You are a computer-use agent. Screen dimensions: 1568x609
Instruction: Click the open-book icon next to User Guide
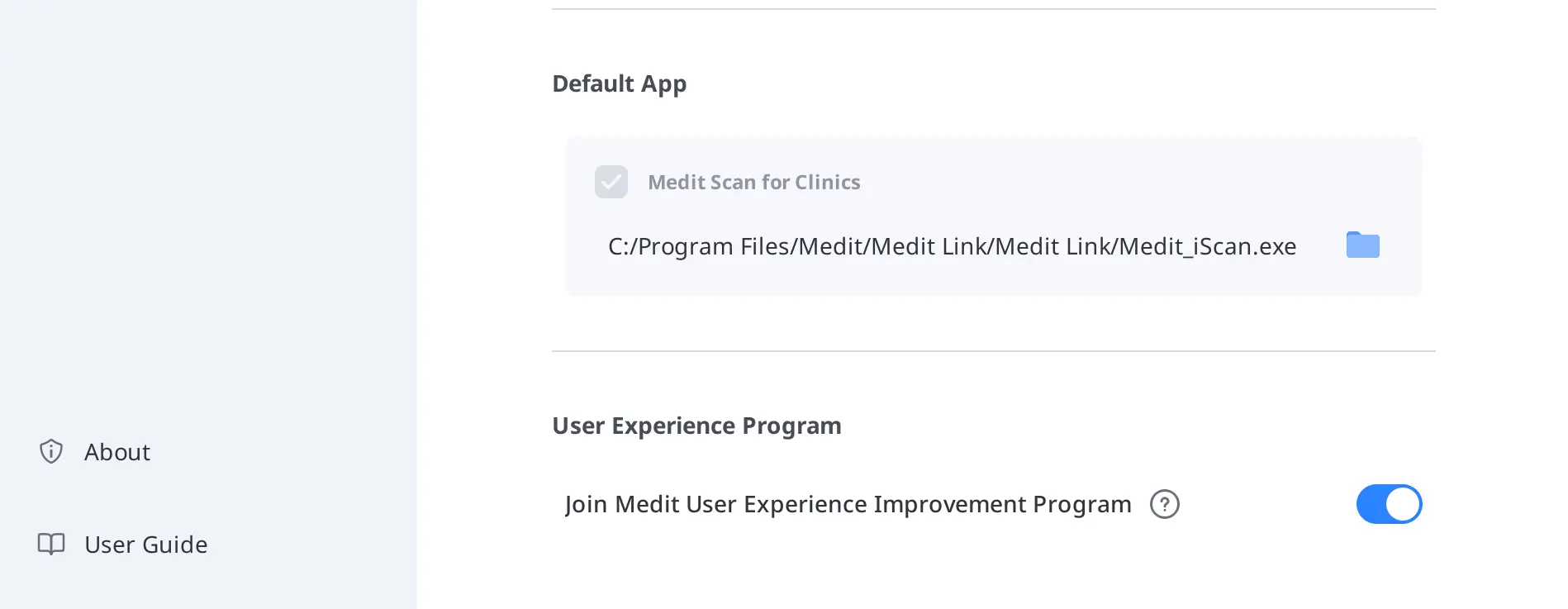[x=52, y=545]
